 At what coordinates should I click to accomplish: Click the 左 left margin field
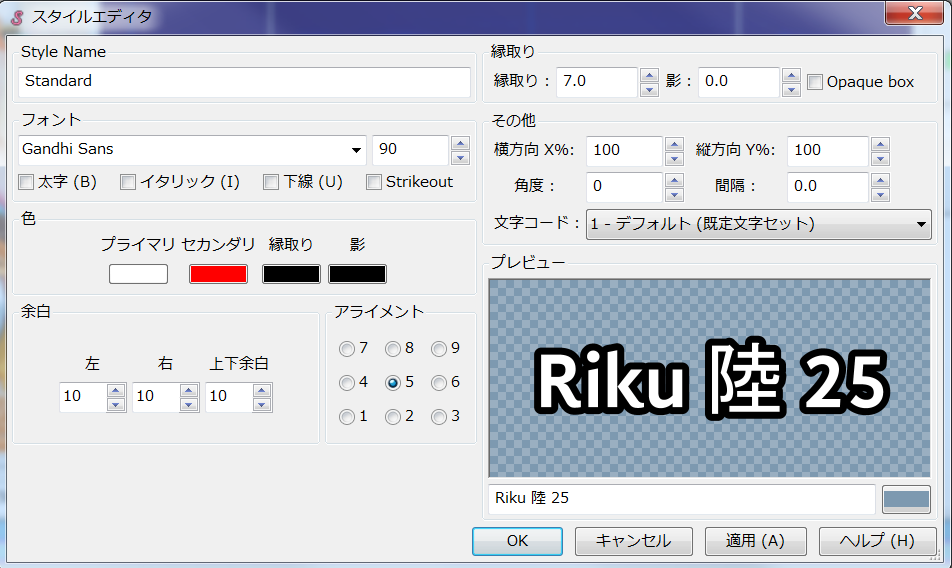(83, 397)
